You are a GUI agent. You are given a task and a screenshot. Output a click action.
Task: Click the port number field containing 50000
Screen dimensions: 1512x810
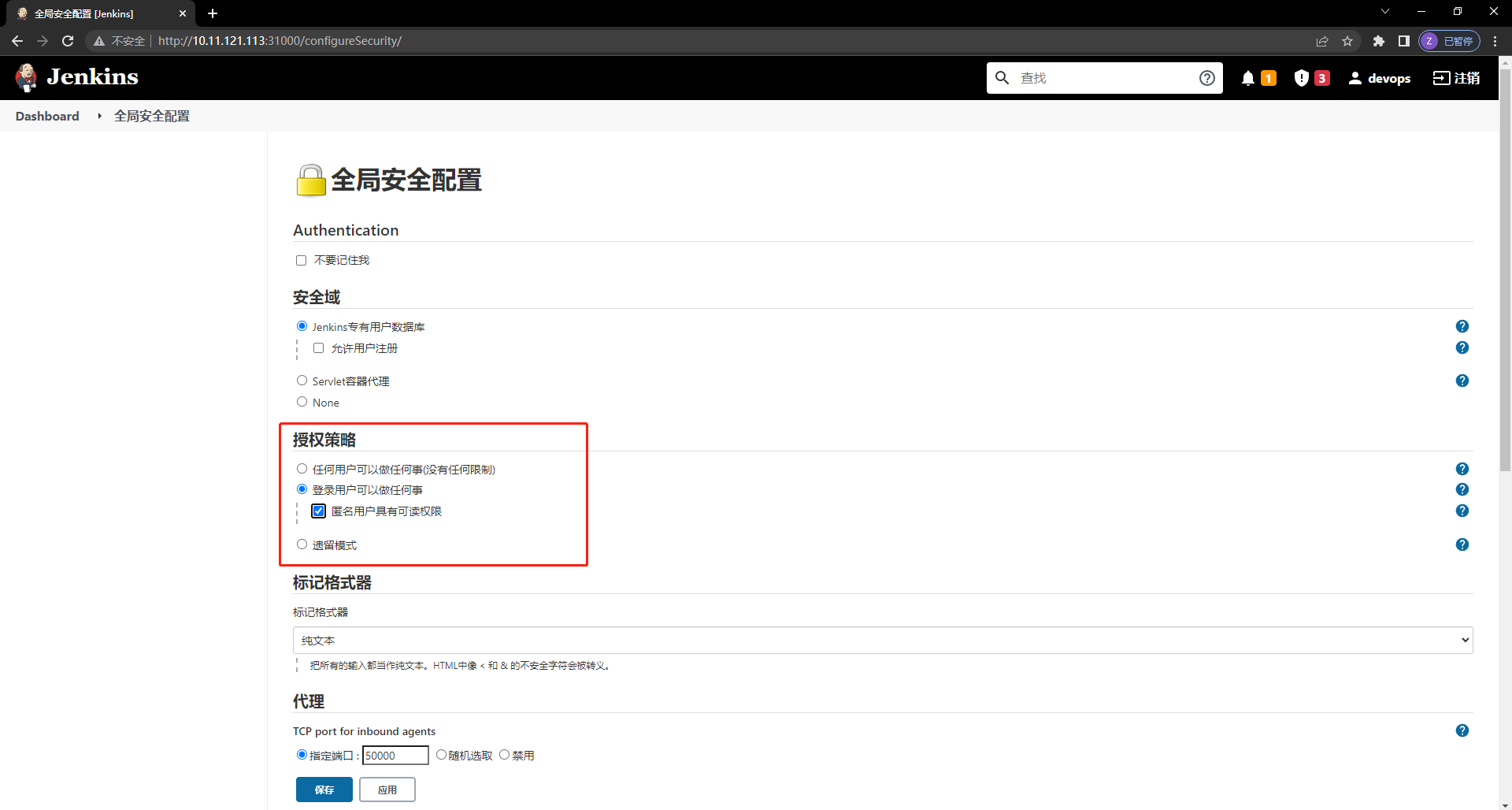395,756
